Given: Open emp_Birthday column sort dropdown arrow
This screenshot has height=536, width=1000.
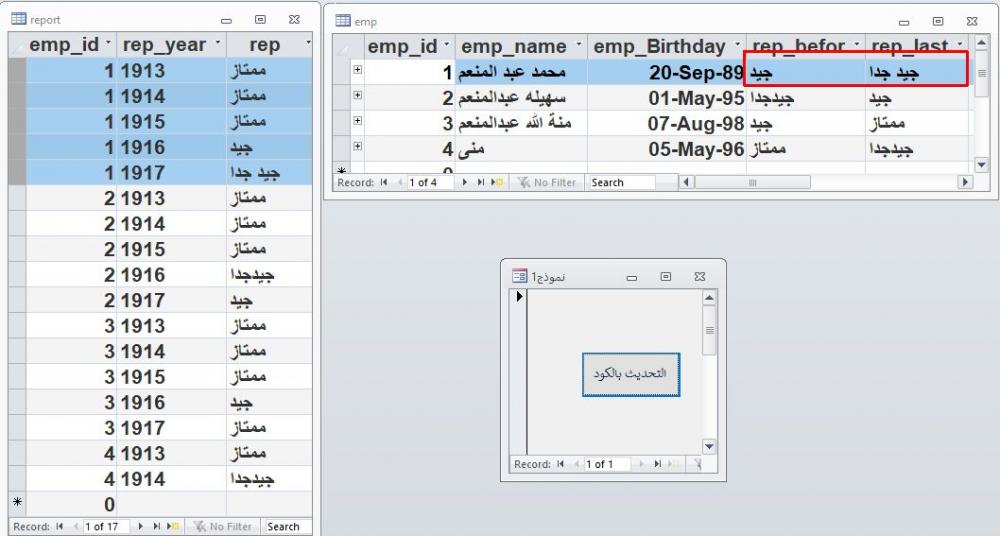Looking at the screenshot, I should point(737,46).
